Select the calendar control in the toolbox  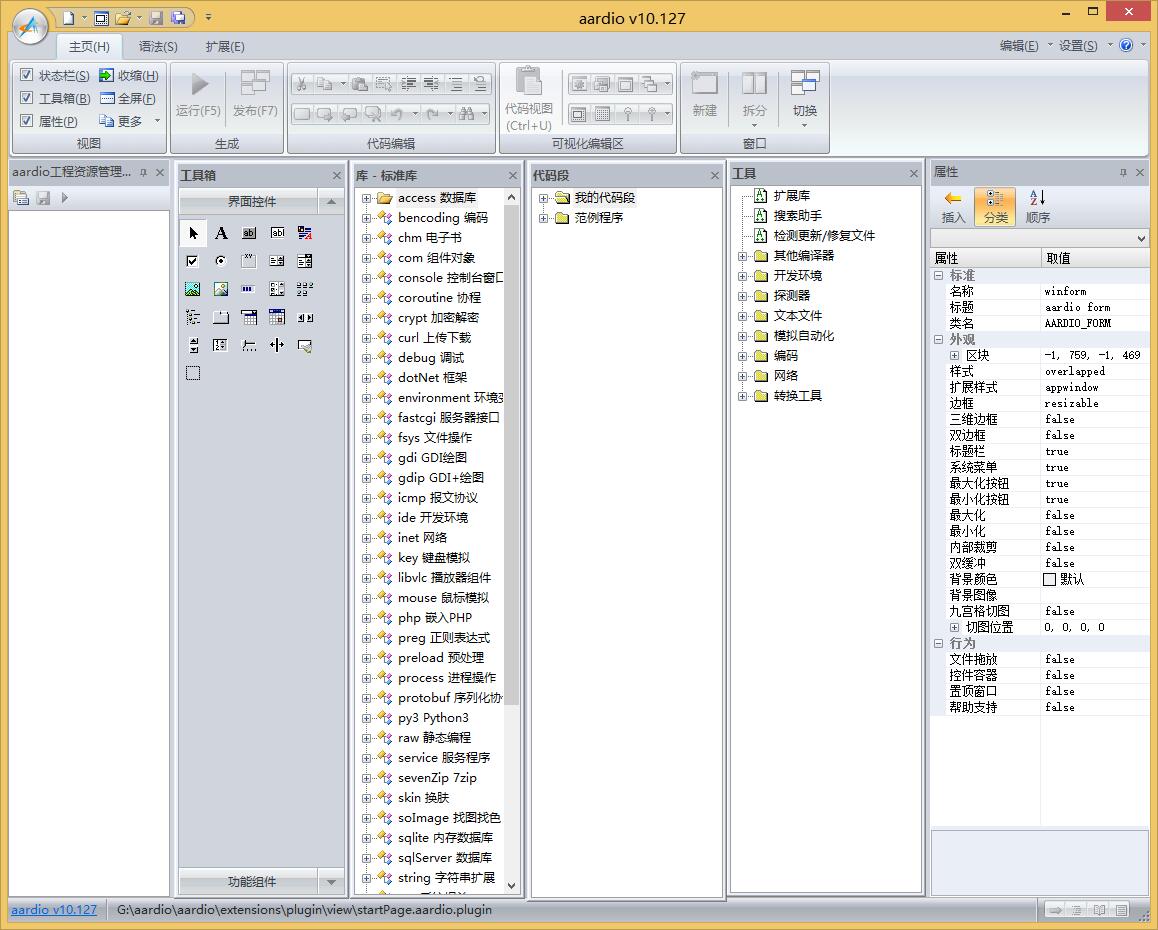(277, 318)
